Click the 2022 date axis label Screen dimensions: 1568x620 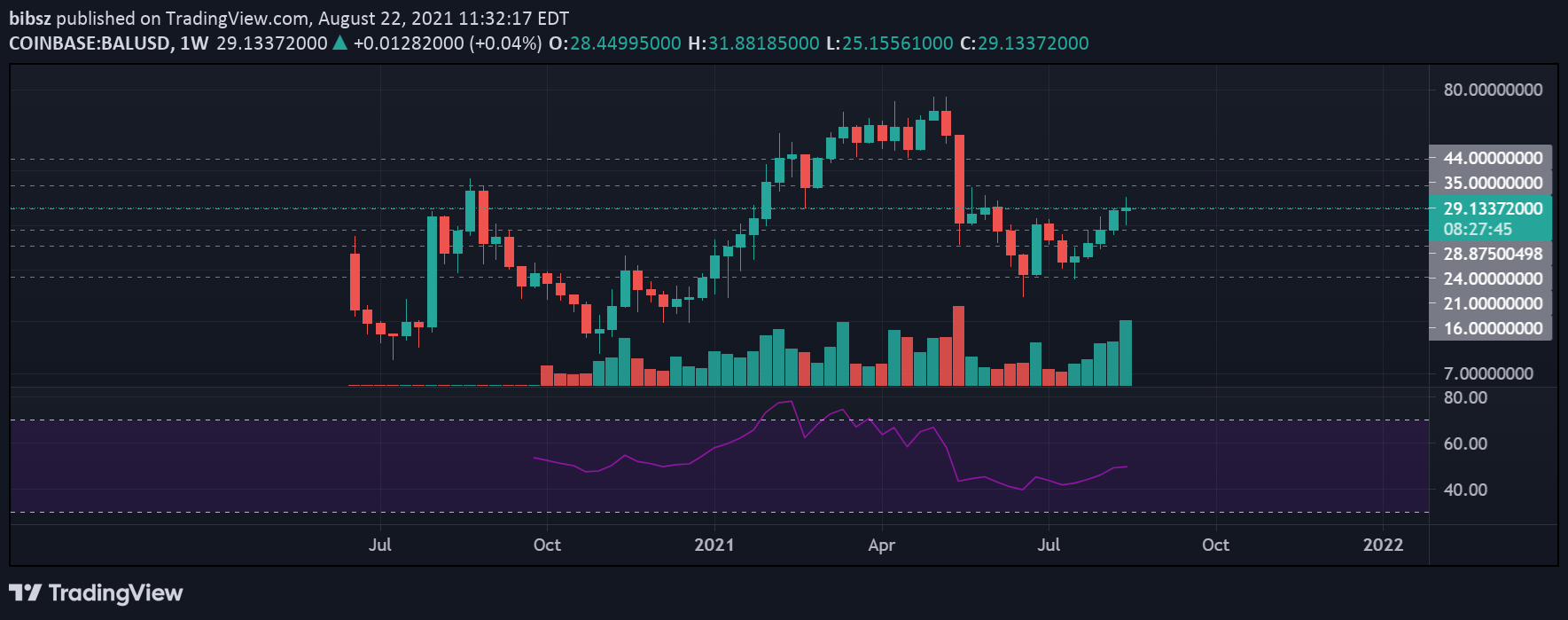click(1383, 545)
